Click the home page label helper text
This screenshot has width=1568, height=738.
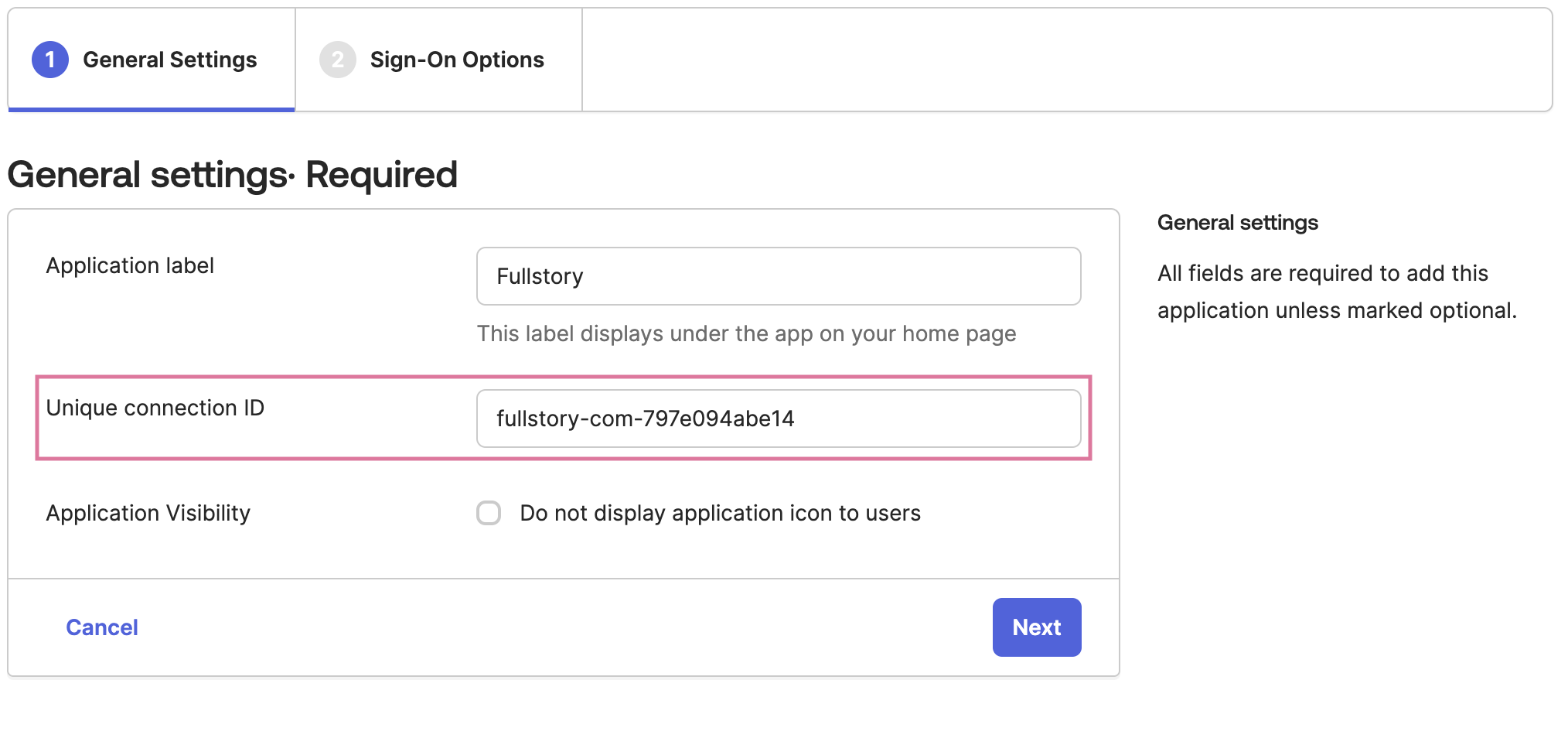coord(746,333)
